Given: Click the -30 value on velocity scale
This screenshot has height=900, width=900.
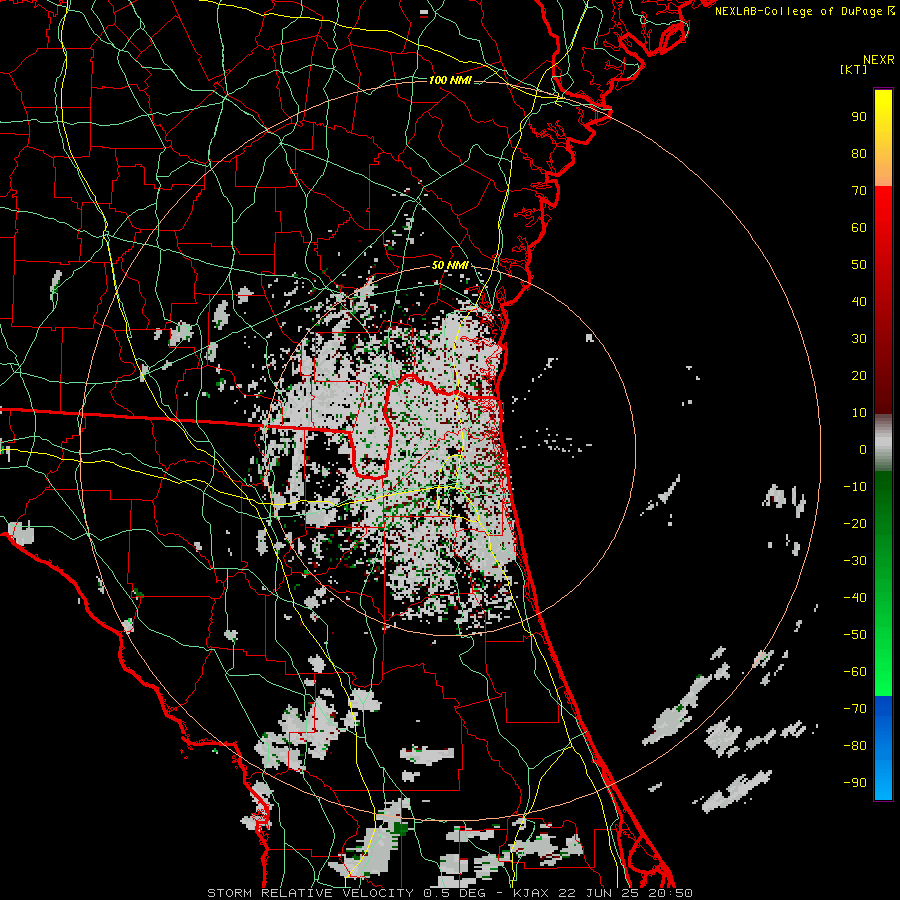Looking at the screenshot, I should point(855,561).
